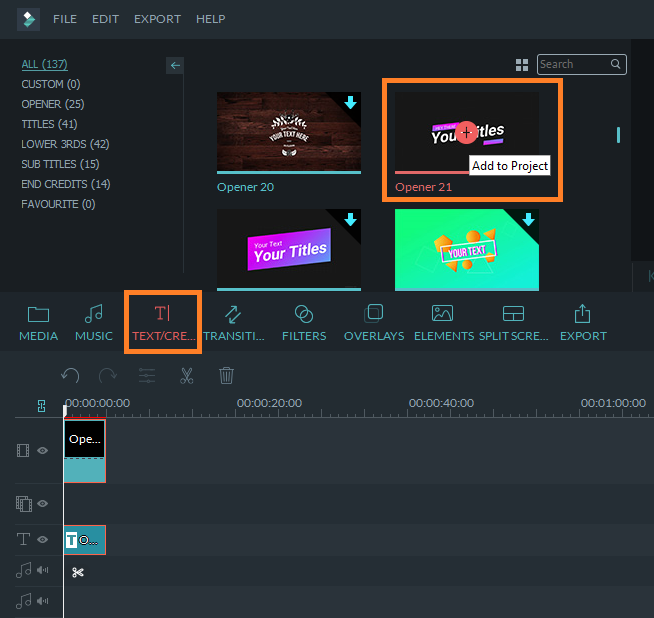The image size is (654, 618).
Task: Click the overlay PIP track icon
Action: click(24, 504)
